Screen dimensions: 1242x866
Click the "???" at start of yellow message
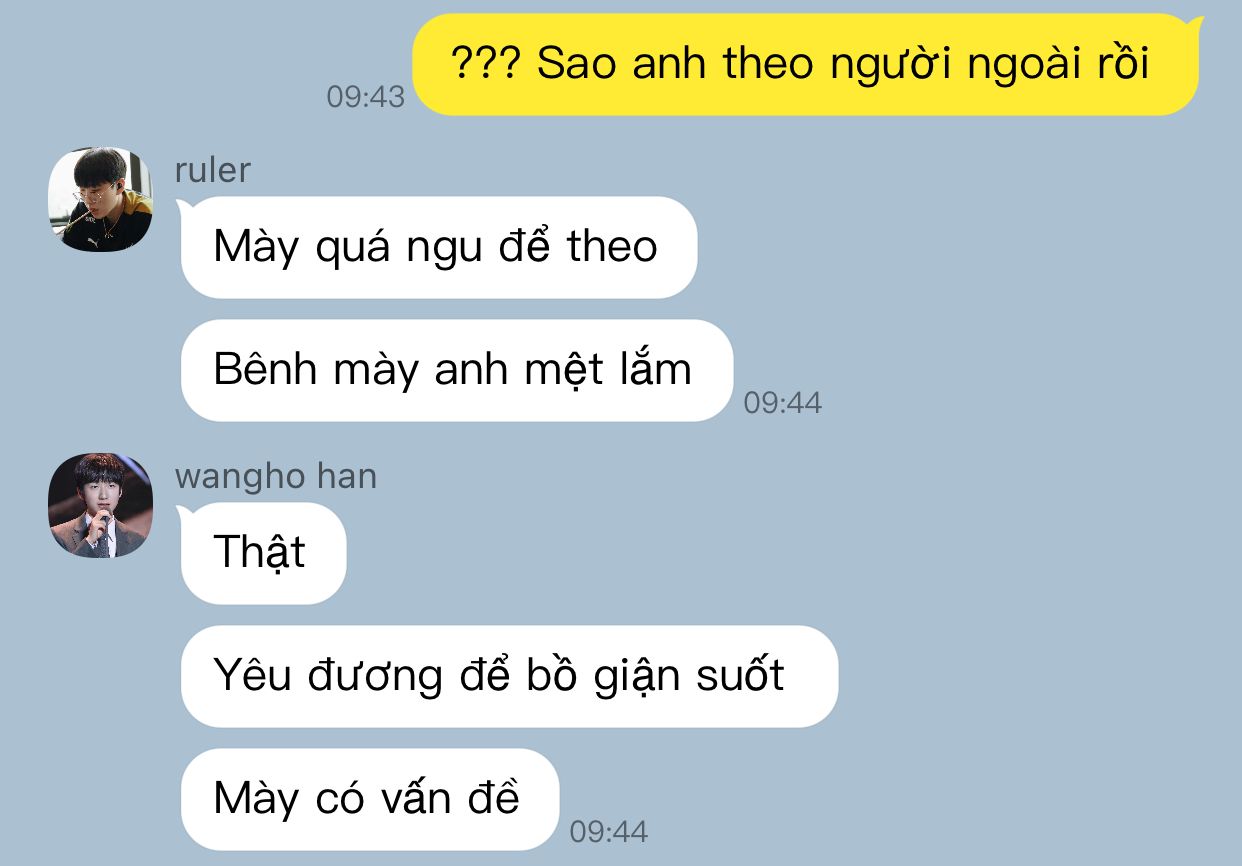[486, 64]
